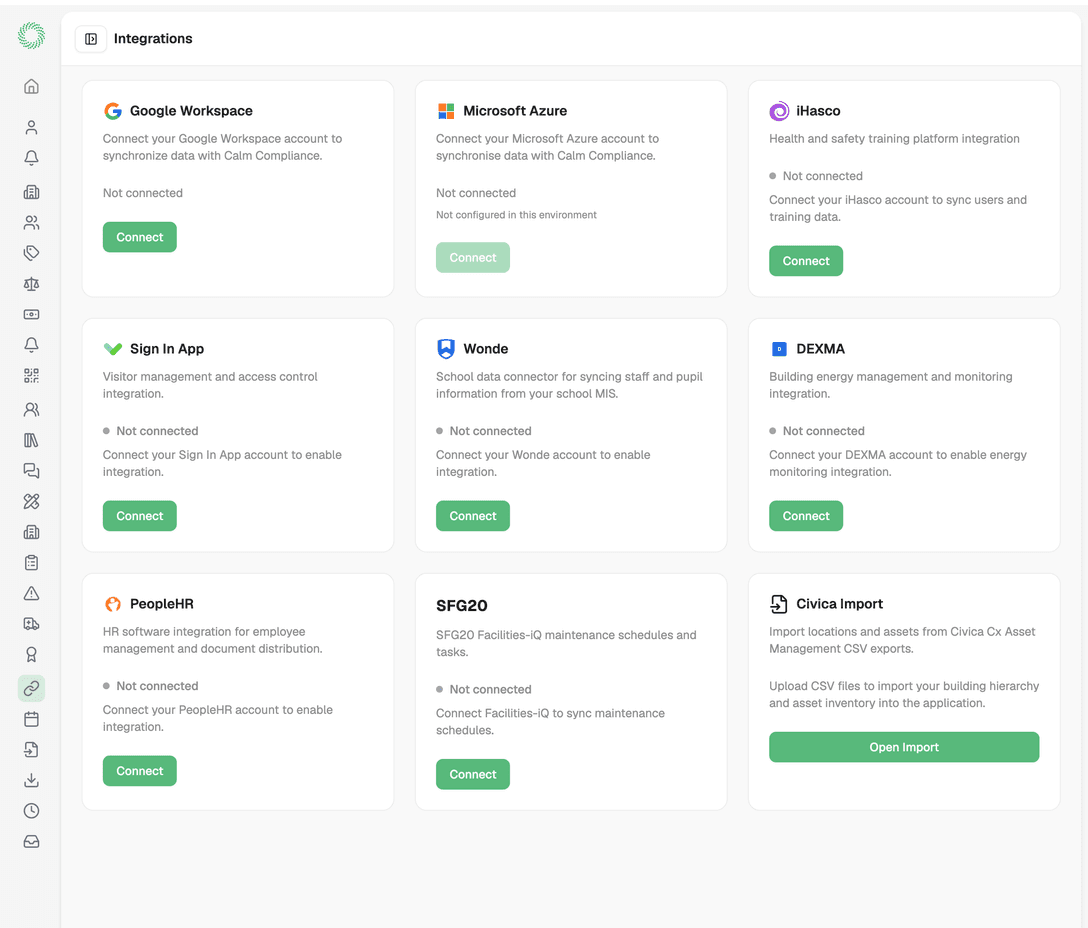Connect the iHasco integration
The width and height of the screenshot is (1088, 928).
tap(806, 261)
